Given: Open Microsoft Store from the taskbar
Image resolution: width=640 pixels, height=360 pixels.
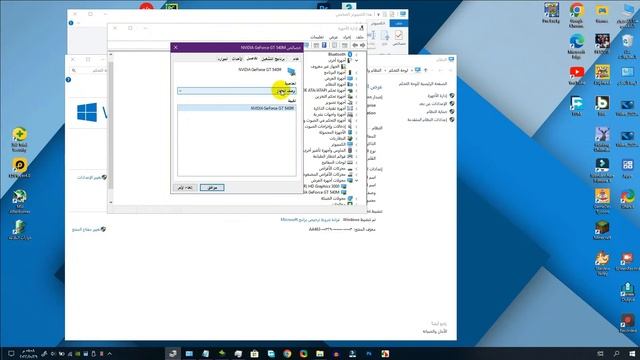Looking at the screenshot, I should (x=254, y=353).
